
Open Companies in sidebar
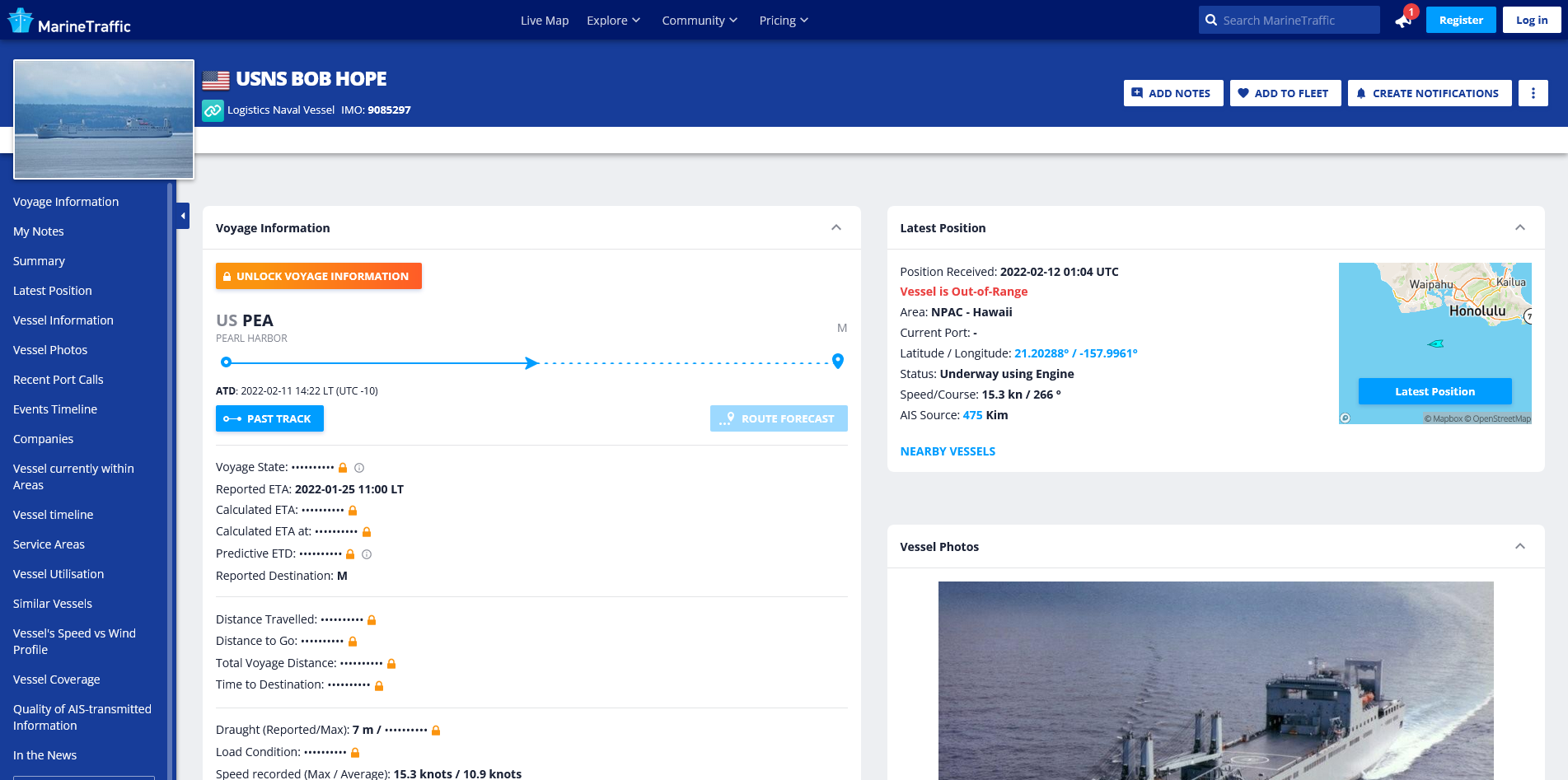(x=44, y=439)
